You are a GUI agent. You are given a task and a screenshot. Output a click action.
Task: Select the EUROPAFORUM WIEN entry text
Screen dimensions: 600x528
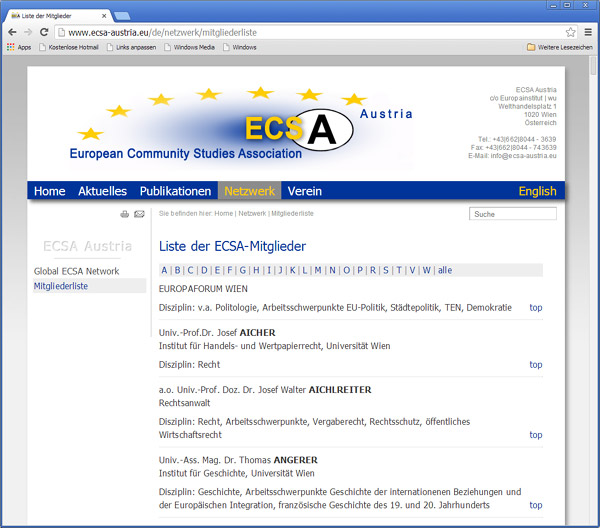tap(203, 289)
